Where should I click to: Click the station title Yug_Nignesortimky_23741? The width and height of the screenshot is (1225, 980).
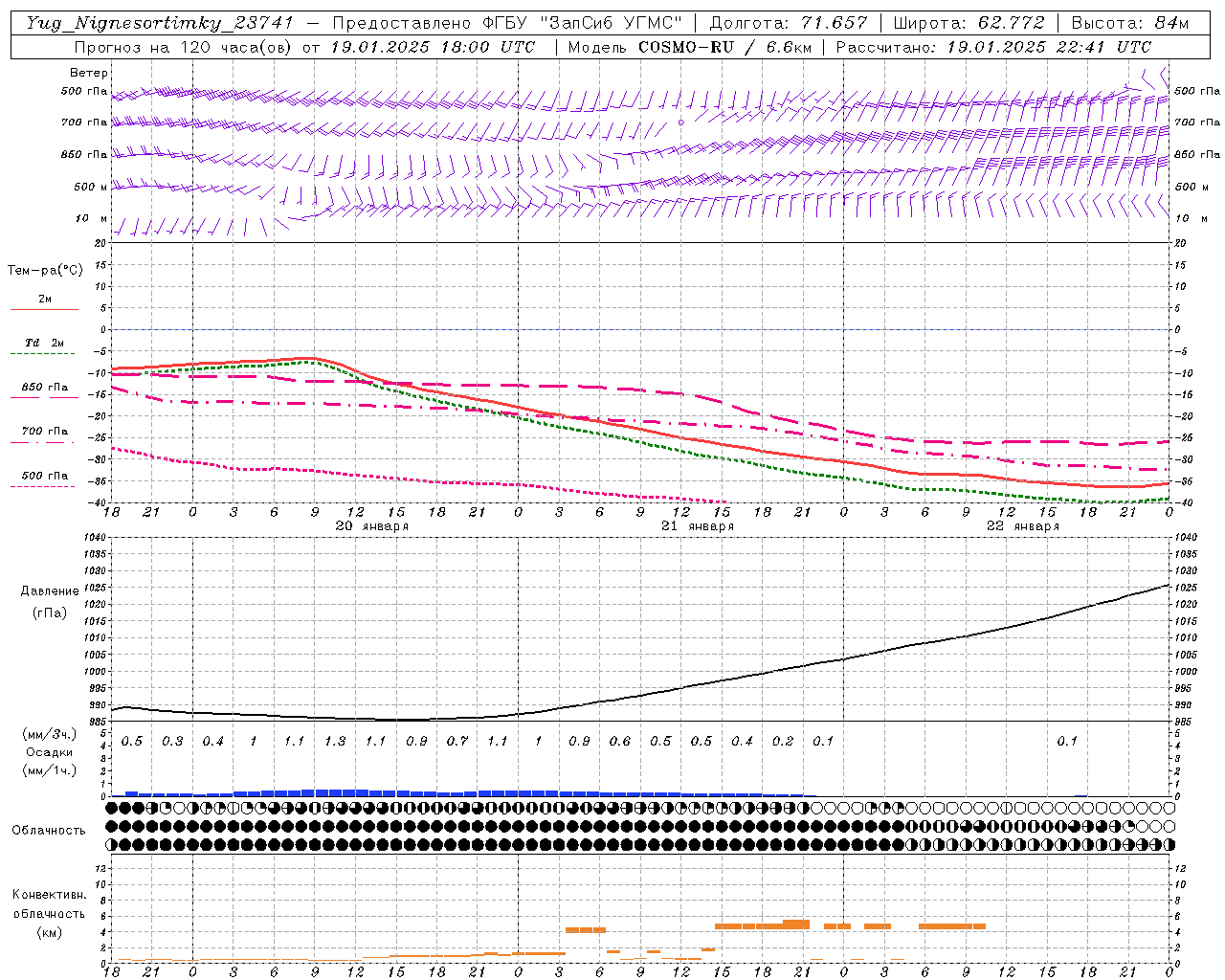[x=160, y=23]
